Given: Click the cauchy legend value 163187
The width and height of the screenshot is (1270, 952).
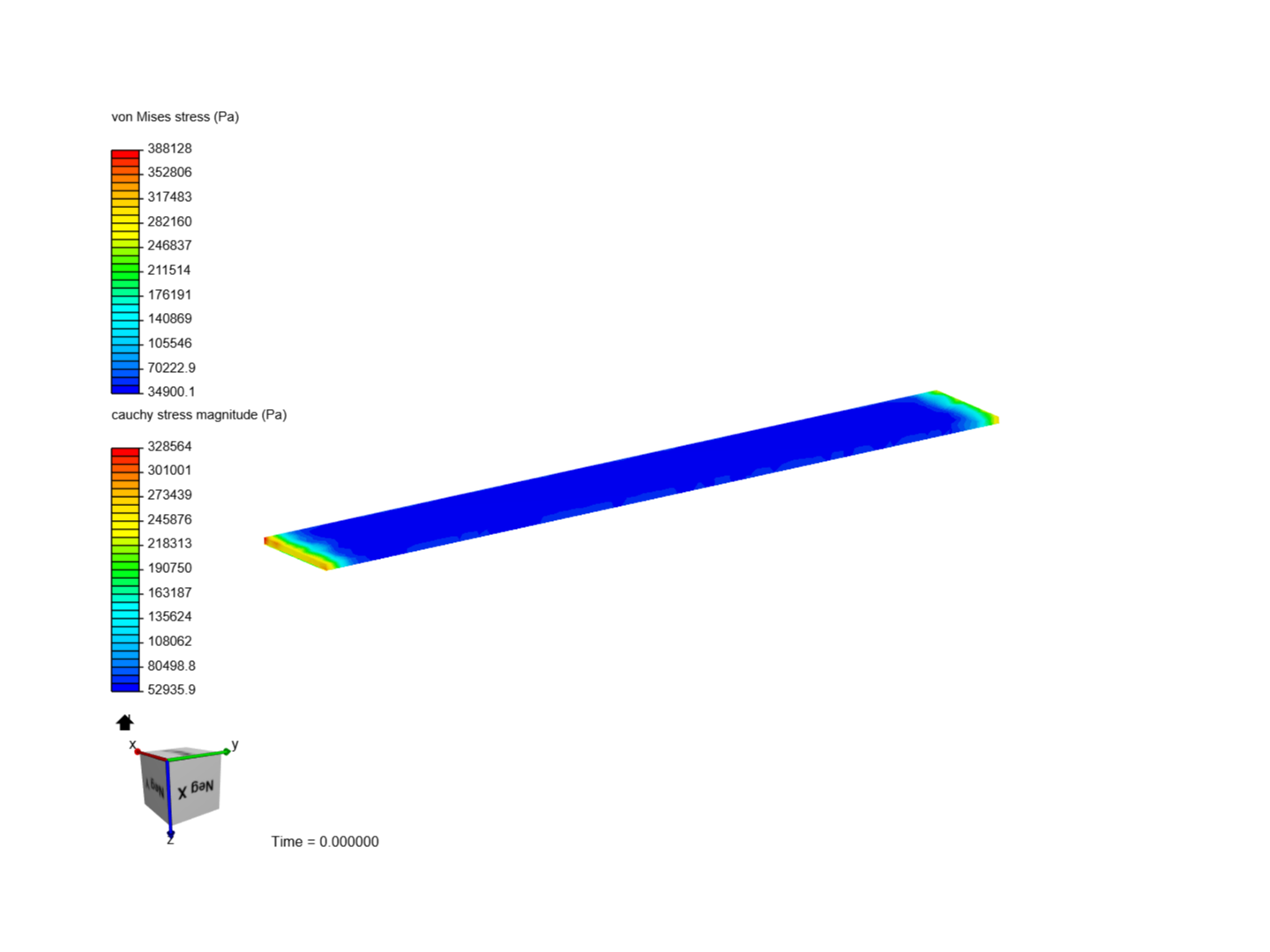Looking at the screenshot, I should click(169, 592).
